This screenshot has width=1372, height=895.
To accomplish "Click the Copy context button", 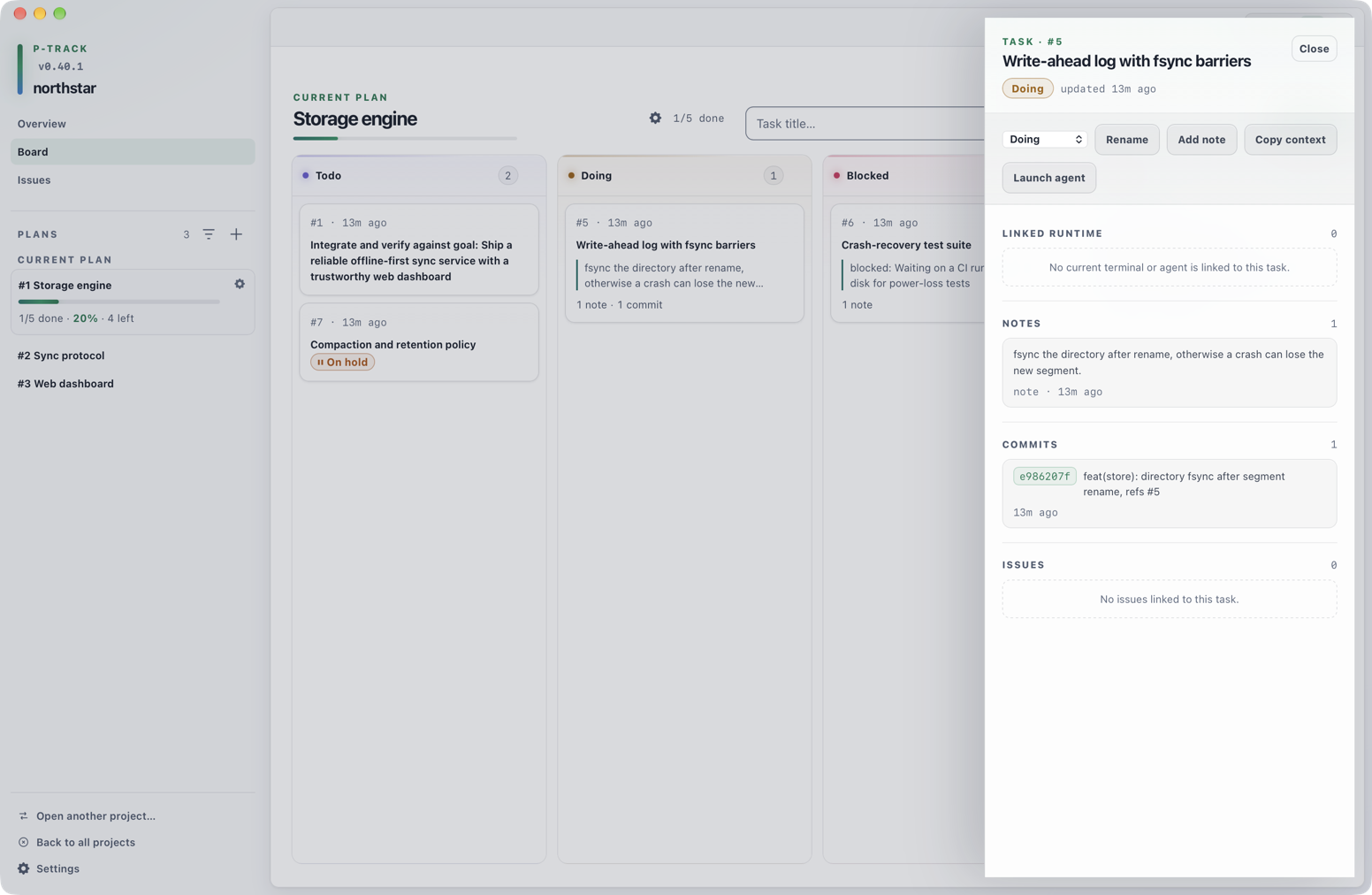I will pyautogui.click(x=1290, y=139).
